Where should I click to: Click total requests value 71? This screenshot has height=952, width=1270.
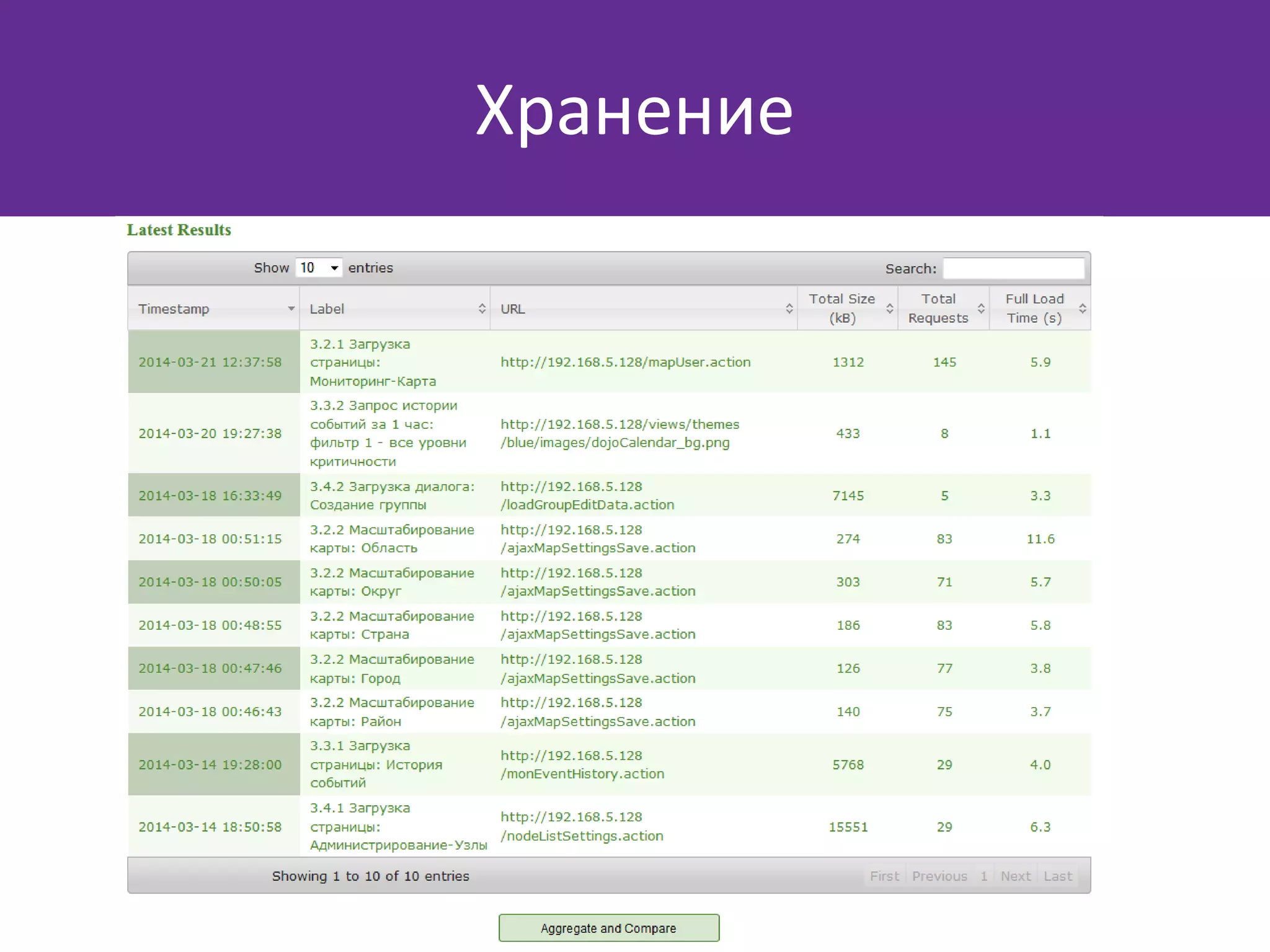tap(944, 581)
